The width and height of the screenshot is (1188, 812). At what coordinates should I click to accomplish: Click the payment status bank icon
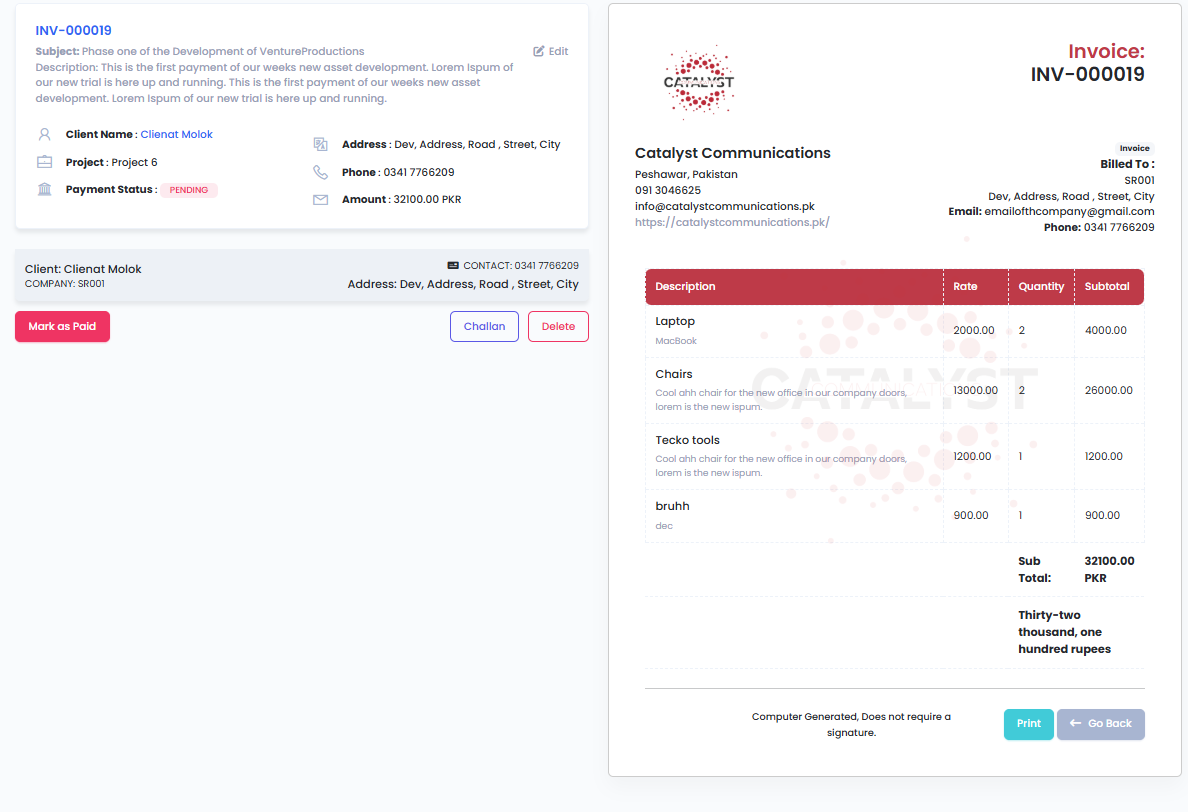point(45,189)
